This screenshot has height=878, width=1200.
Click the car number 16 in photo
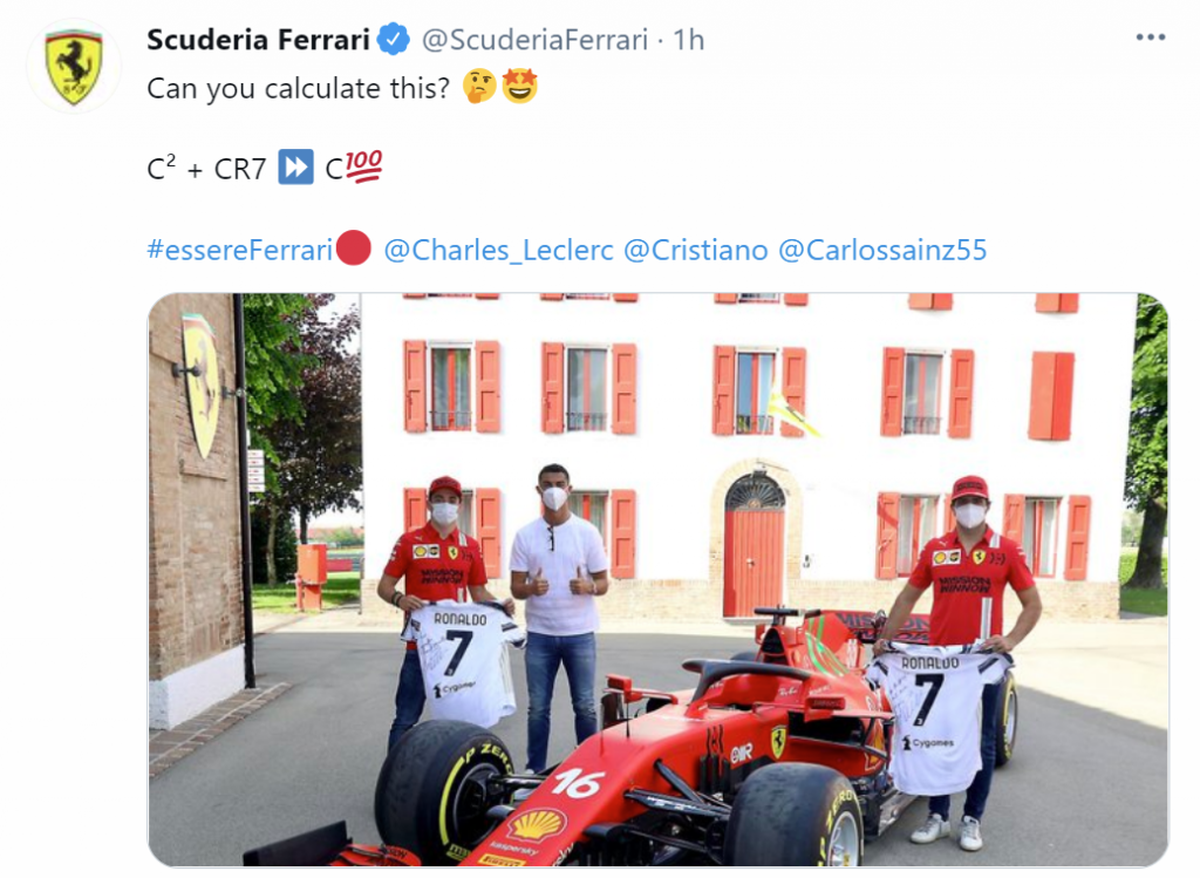tap(578, 782)
